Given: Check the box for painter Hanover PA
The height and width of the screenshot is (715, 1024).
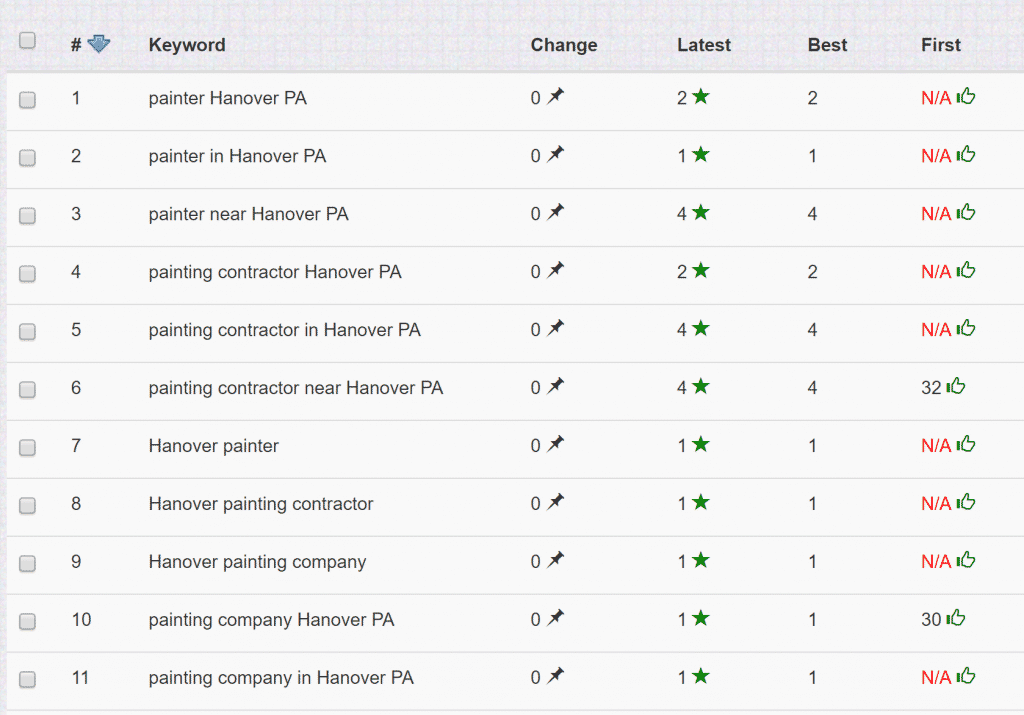Looking at the screenshot, I should tap(28, 99).
